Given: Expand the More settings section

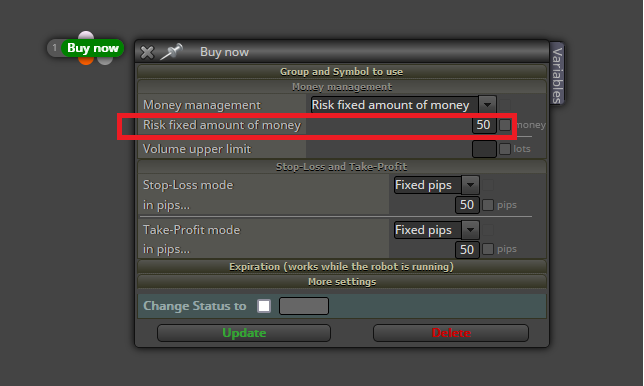Looking at the screenshot, I should (342, 282).
